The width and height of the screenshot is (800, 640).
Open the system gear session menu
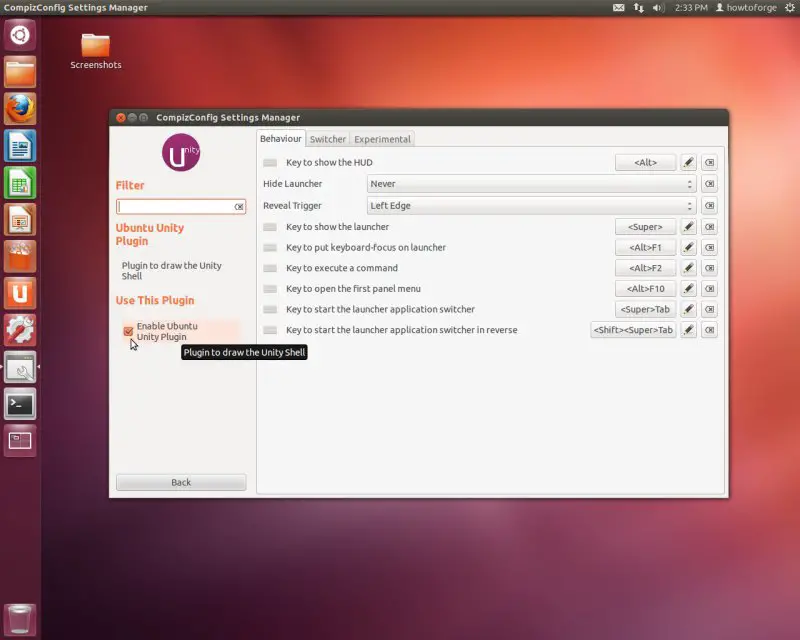790,8
